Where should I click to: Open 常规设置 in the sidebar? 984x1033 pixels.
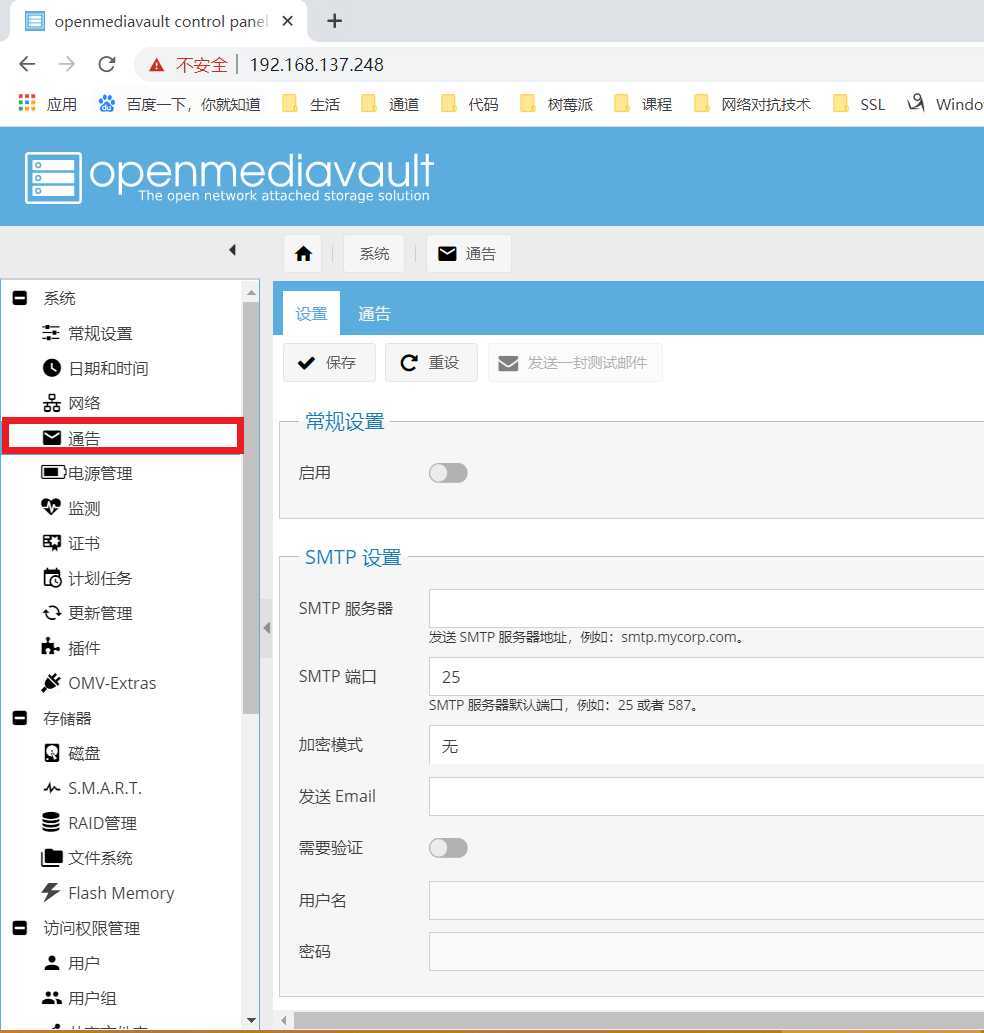[x=100, y=333]
